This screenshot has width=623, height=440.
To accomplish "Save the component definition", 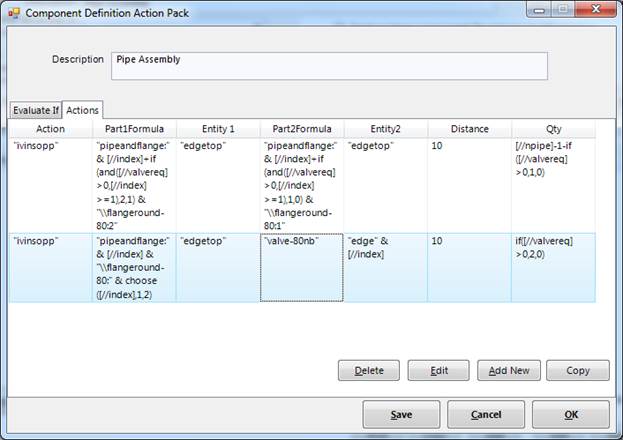I will (x=400, y=414).
